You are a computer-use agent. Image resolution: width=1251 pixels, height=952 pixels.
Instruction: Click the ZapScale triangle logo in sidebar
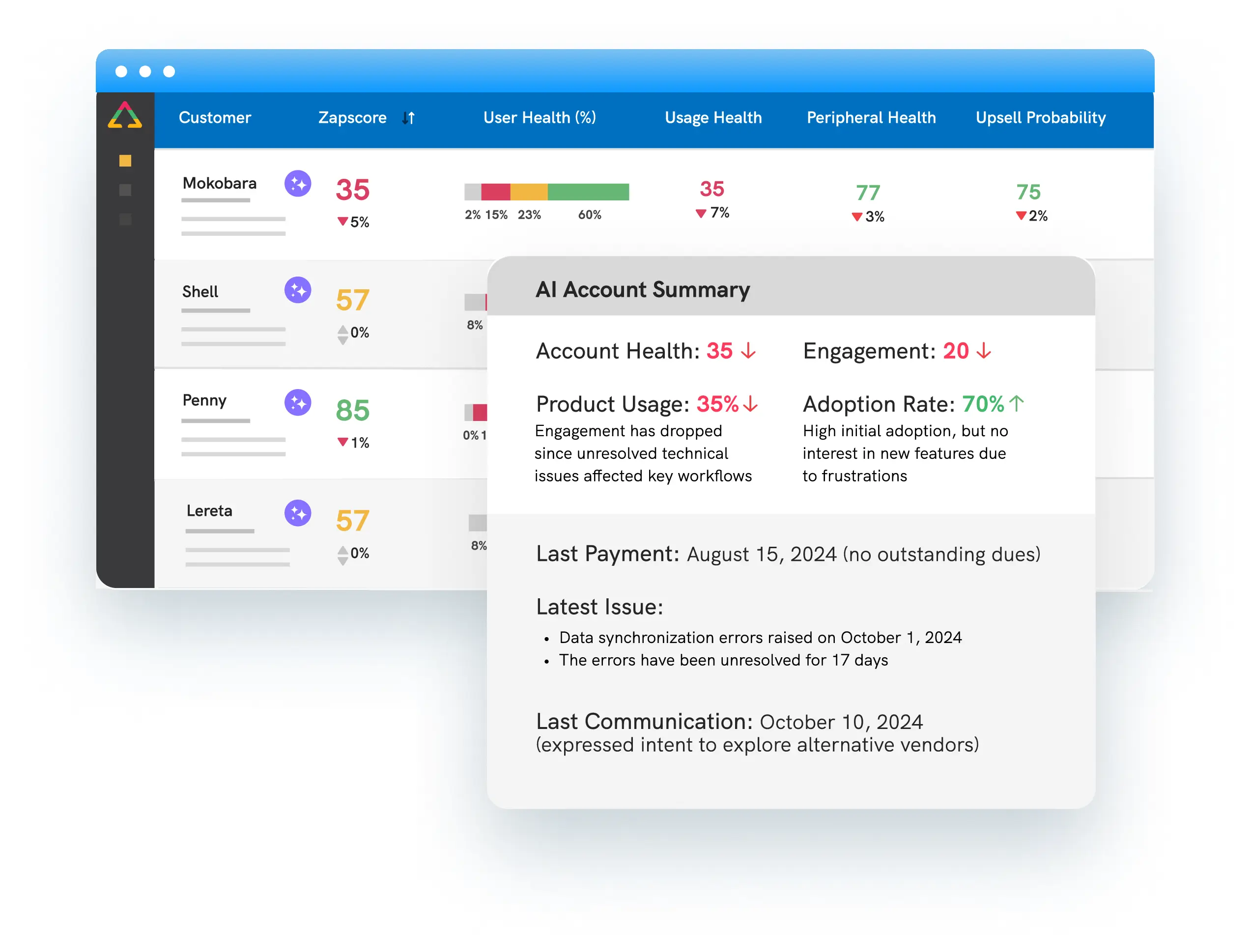tap(125, 115)
